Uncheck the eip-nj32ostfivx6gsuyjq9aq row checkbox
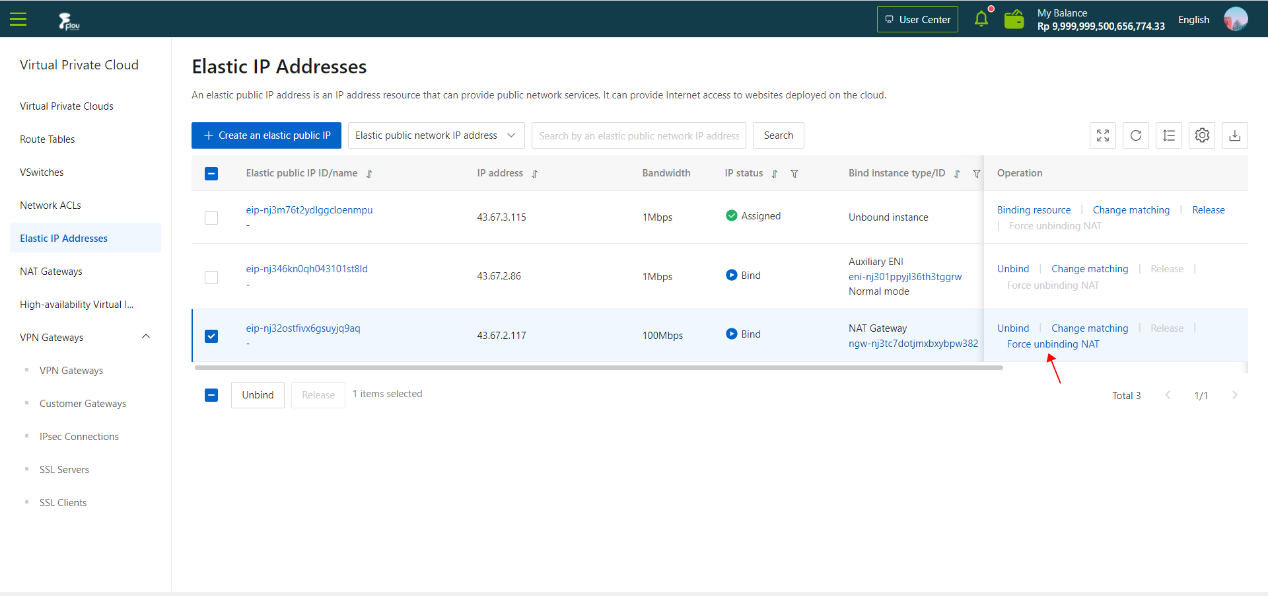Image resolution: width=1268 pixels, height=596 pixels. pos(211,336)
